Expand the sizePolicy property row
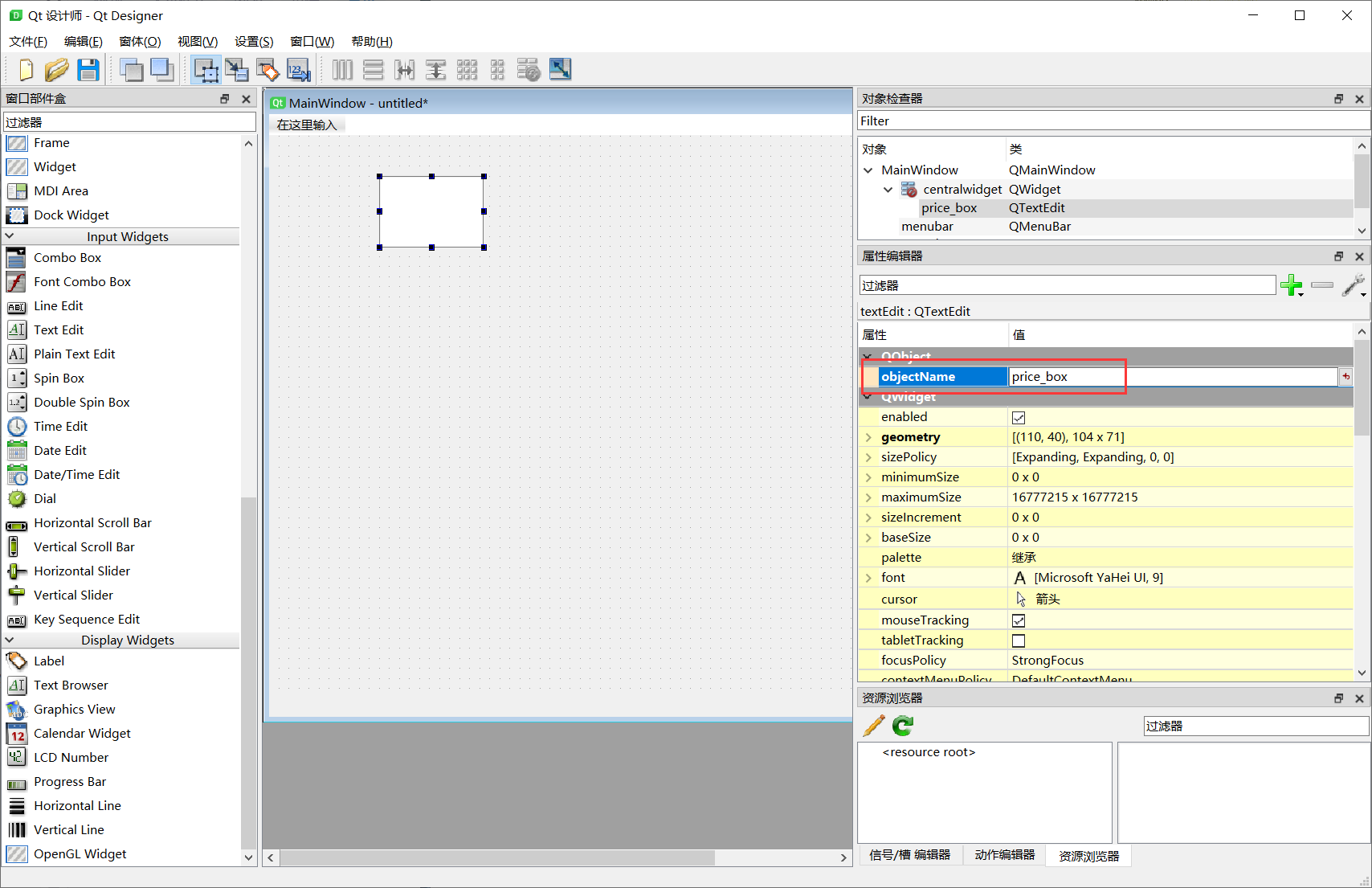 [x=868, y=456]
